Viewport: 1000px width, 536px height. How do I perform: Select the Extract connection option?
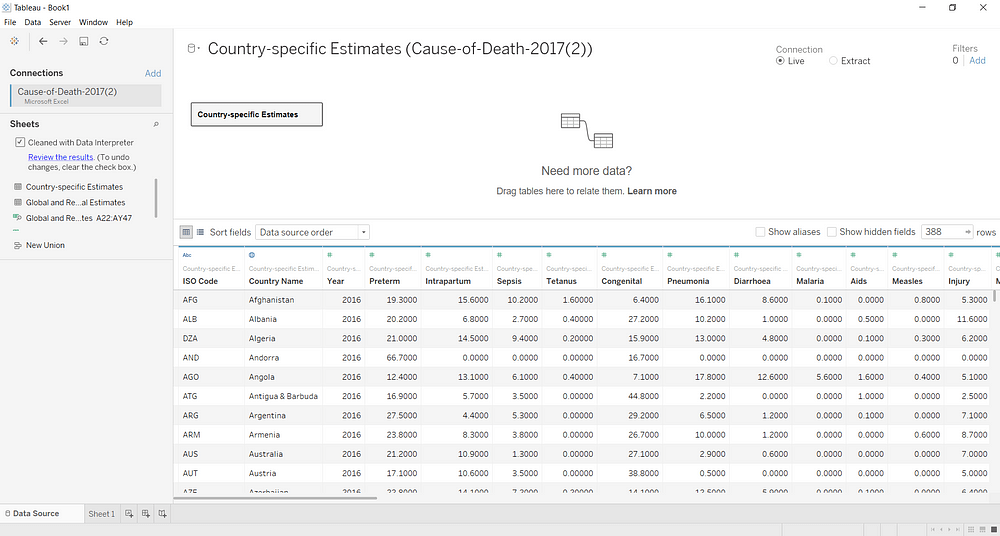coord(834,61)
